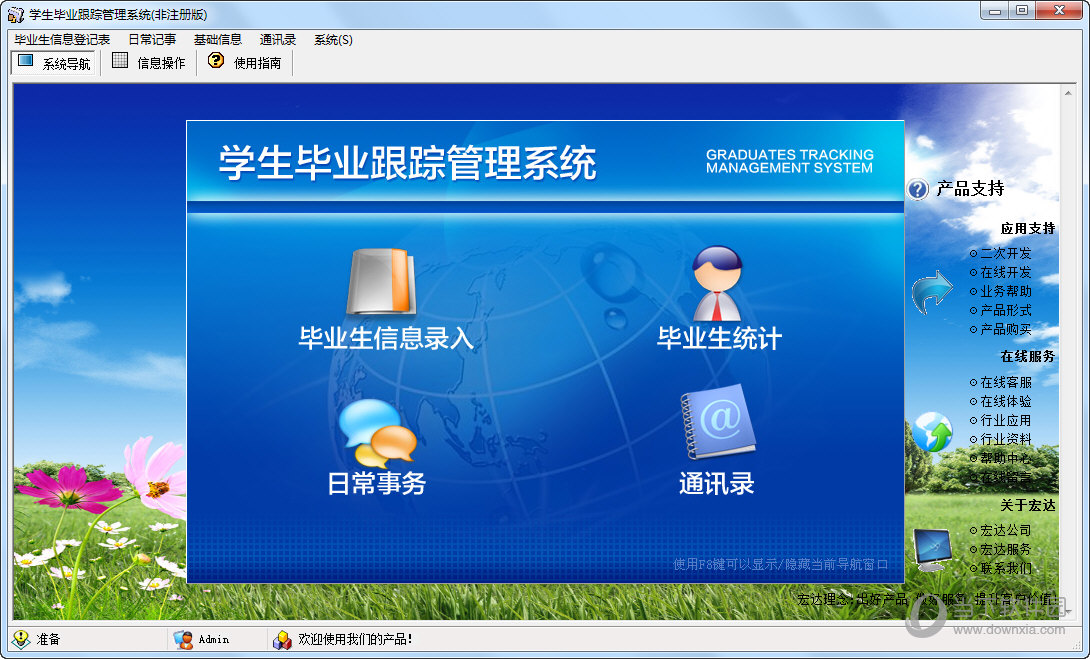Click the 系统导航 toolbar icon

pyautogui.click(x=26, y=62)
